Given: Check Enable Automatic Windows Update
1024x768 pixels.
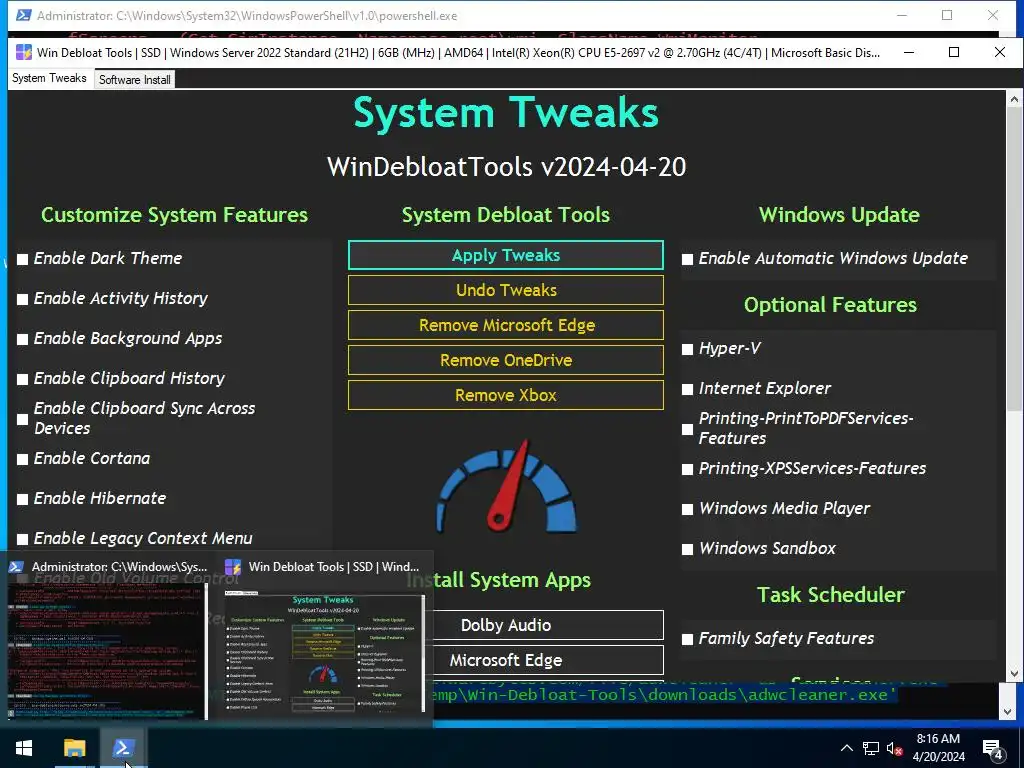Looking at the screenshot, I should click(x=687, y=259).
